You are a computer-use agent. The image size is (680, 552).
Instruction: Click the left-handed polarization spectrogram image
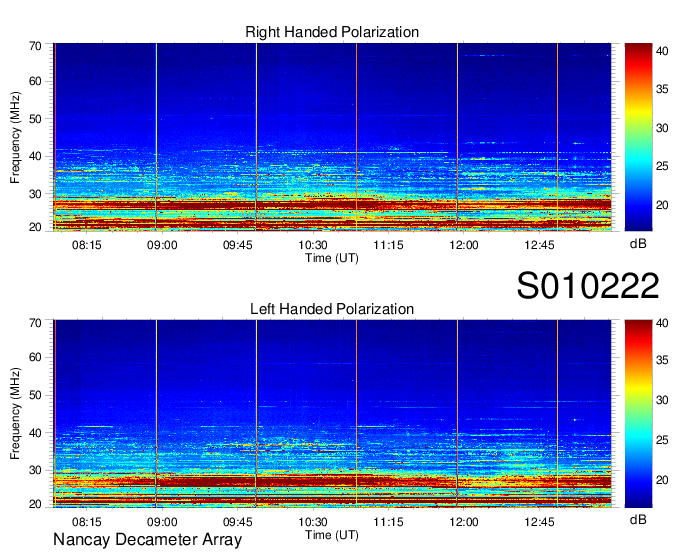332,414
